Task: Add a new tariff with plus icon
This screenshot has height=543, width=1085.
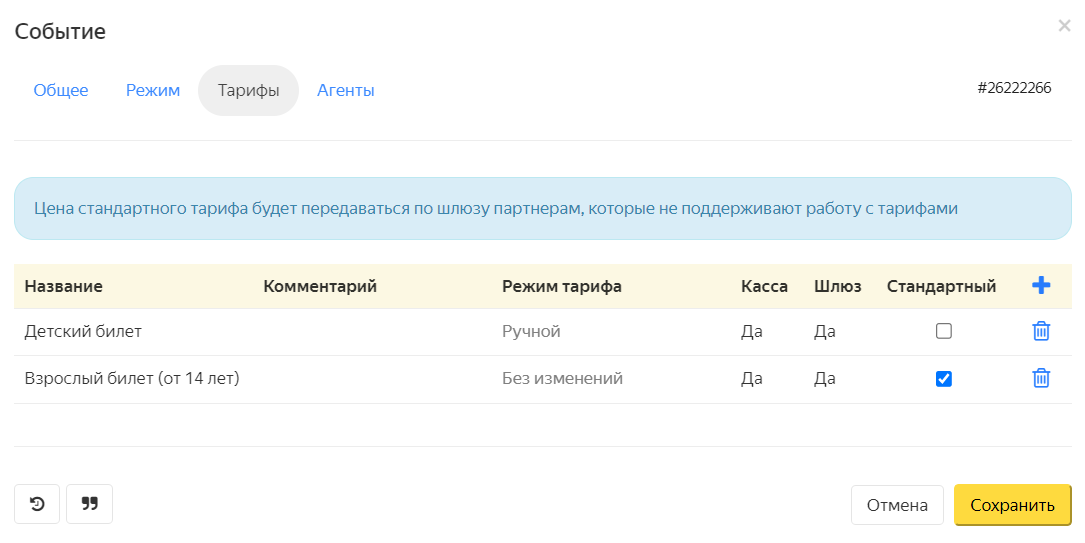Action: coord(1041,285)
